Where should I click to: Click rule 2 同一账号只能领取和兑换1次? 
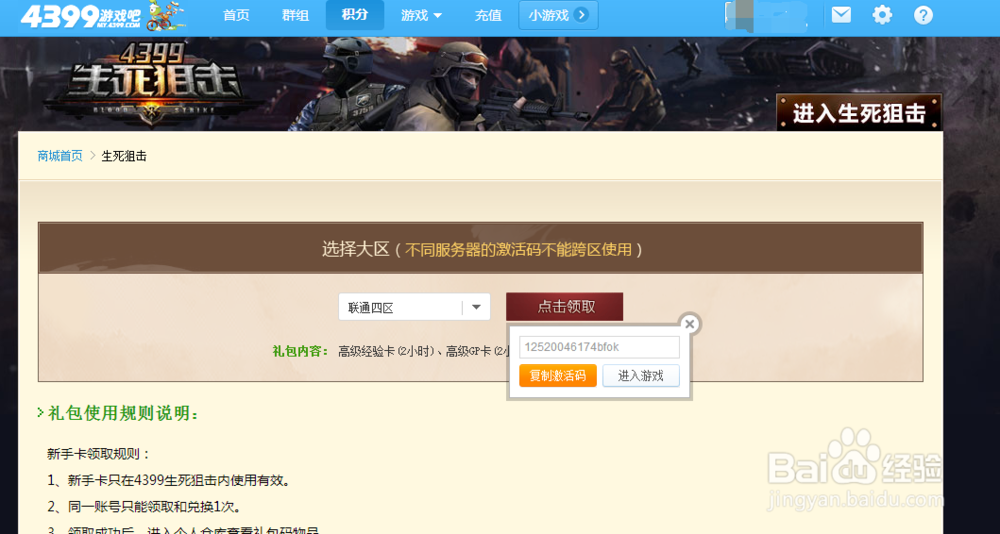pos(144,507)
